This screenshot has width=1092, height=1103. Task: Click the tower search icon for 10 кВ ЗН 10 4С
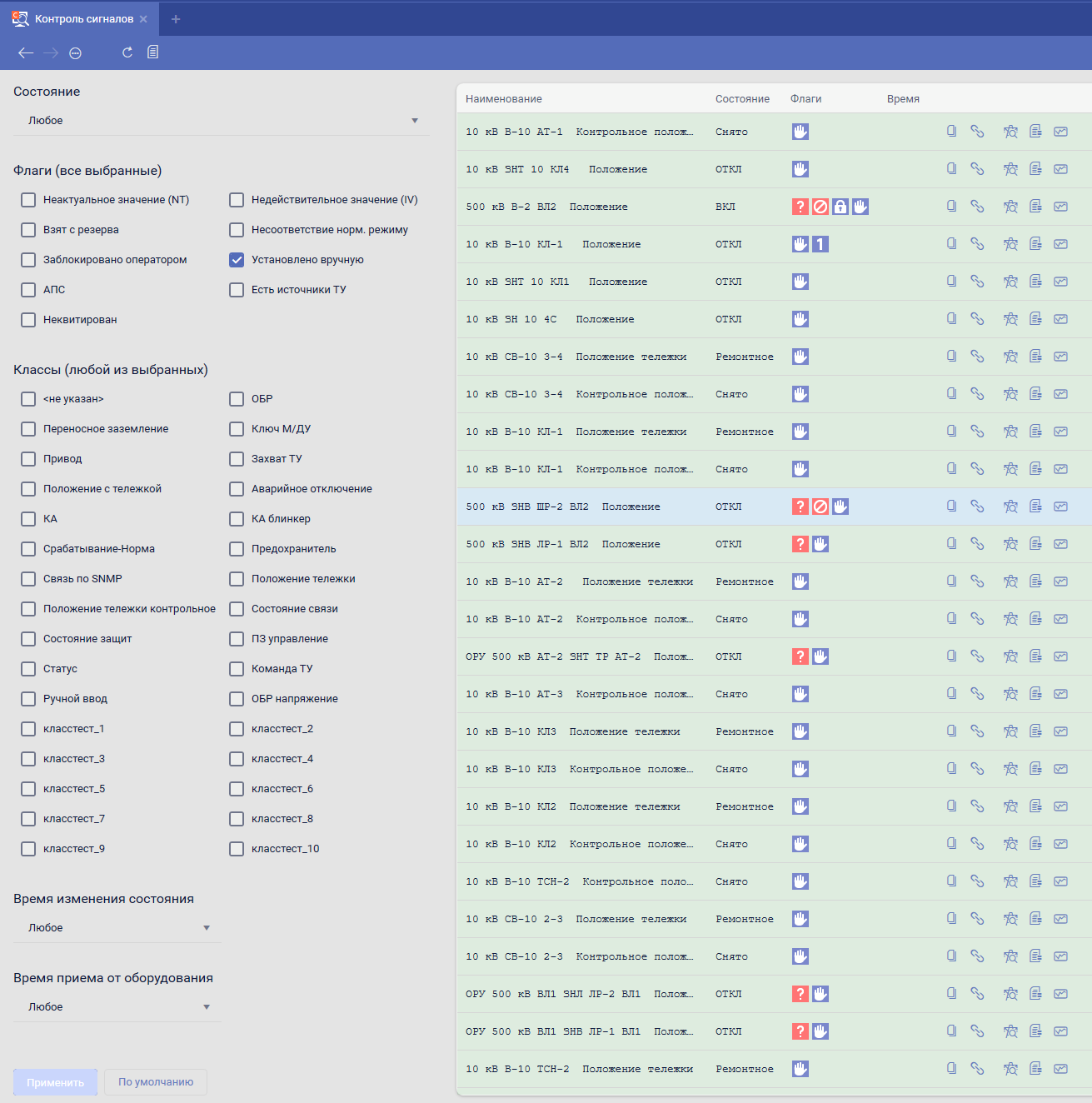coord(1010,319)
